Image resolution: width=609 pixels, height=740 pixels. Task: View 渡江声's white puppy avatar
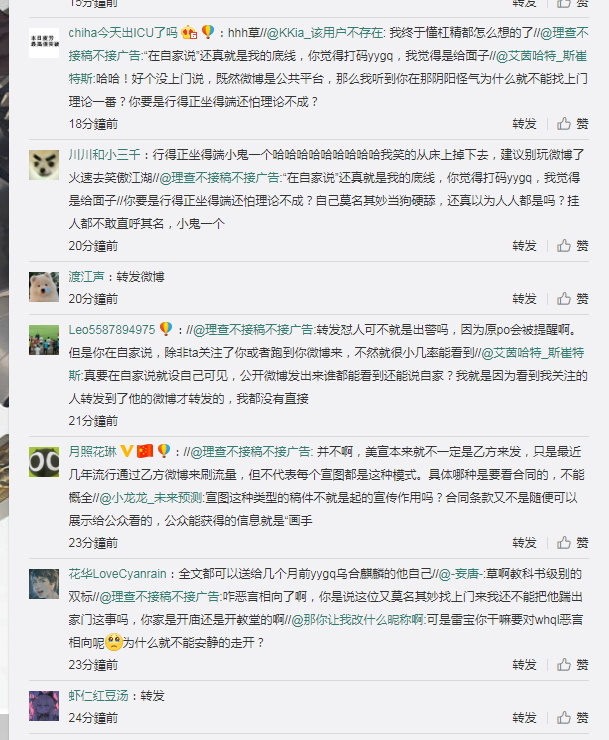click(44, 286)
